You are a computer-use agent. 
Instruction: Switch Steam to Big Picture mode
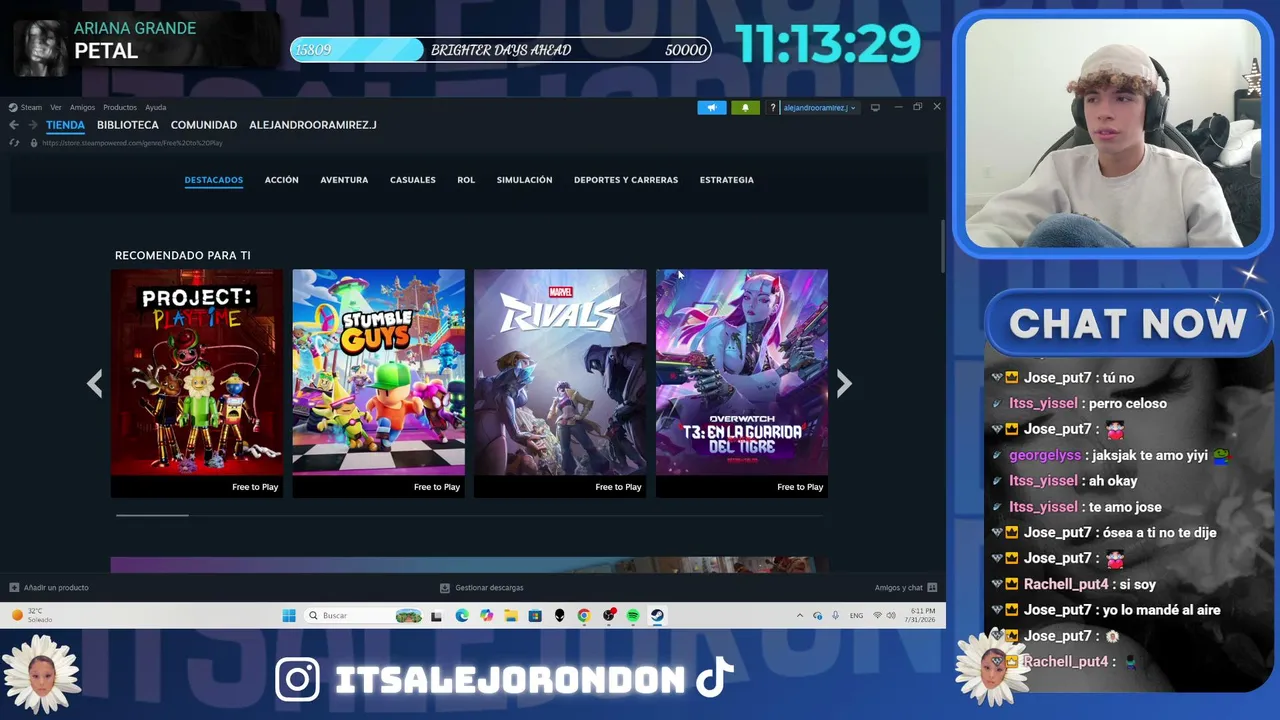875,108
